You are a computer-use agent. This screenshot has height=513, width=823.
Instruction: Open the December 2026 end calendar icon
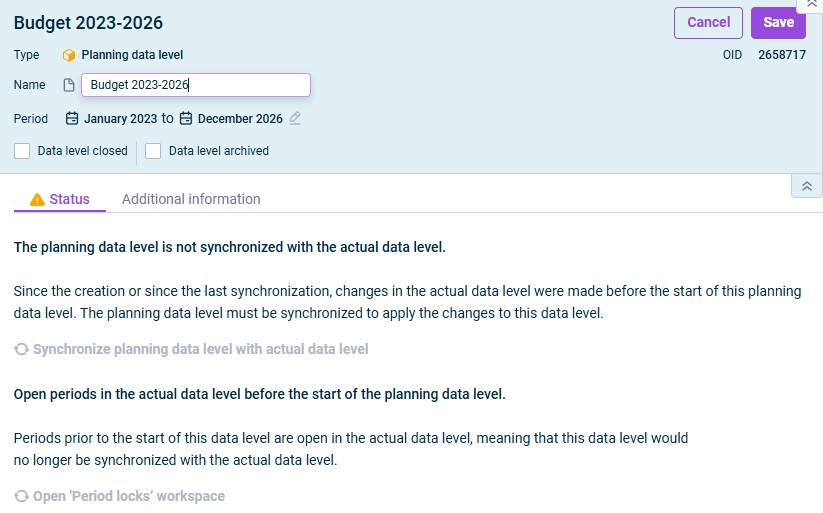[186, 119]
